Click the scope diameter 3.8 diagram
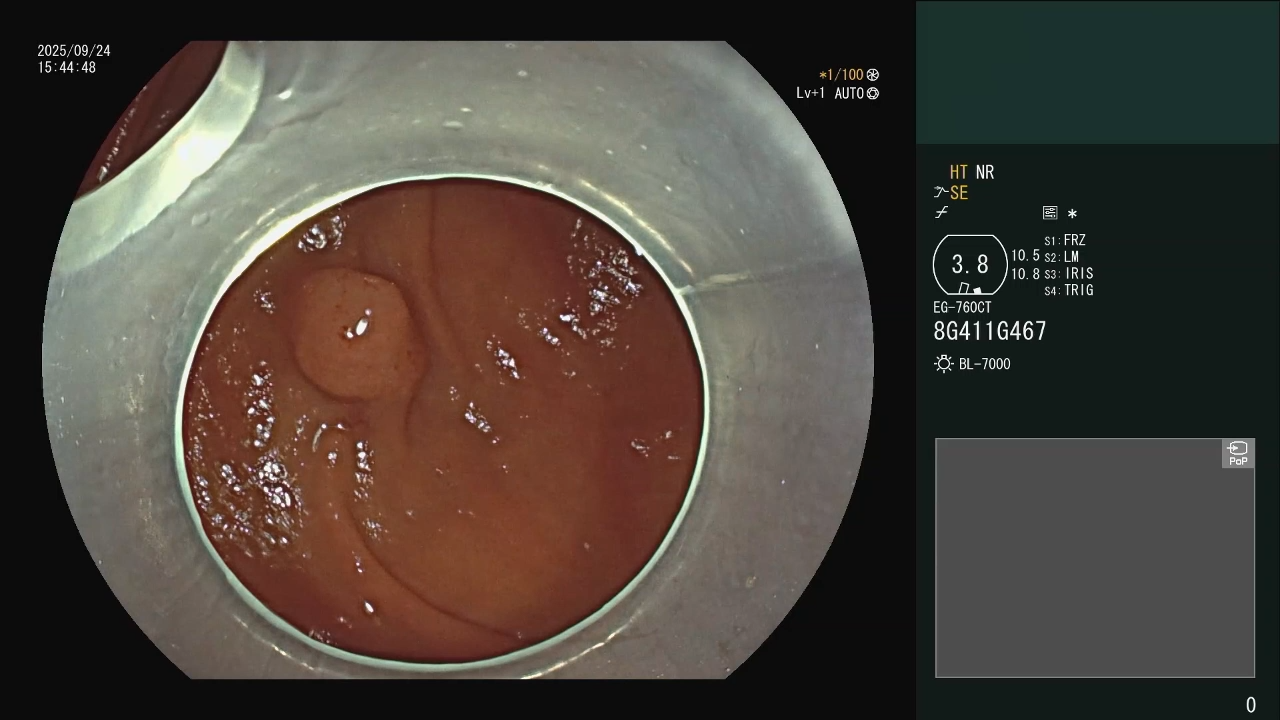Viewport: 1280px width, 720px height. [x=969, y=265]
